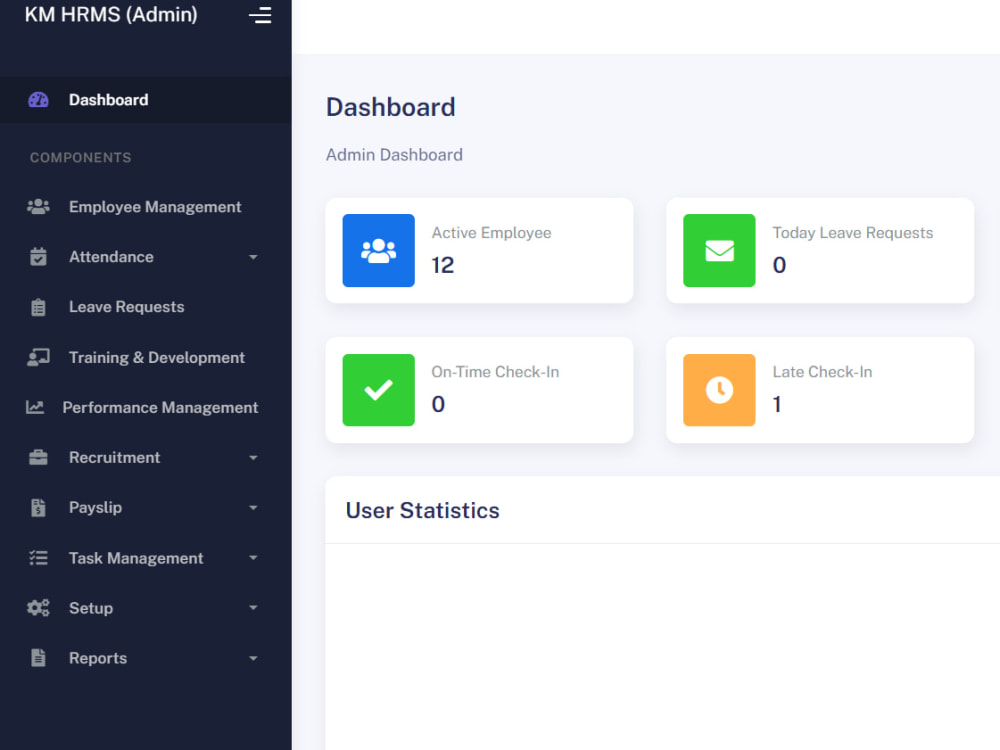Click the Reports document icon
The height and width of the screenshot is (750, 1000).
coord(38,658)
